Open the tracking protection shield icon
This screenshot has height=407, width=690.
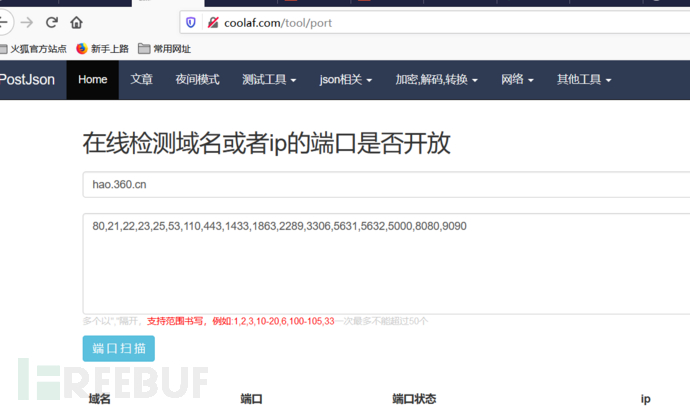point(191,22)
